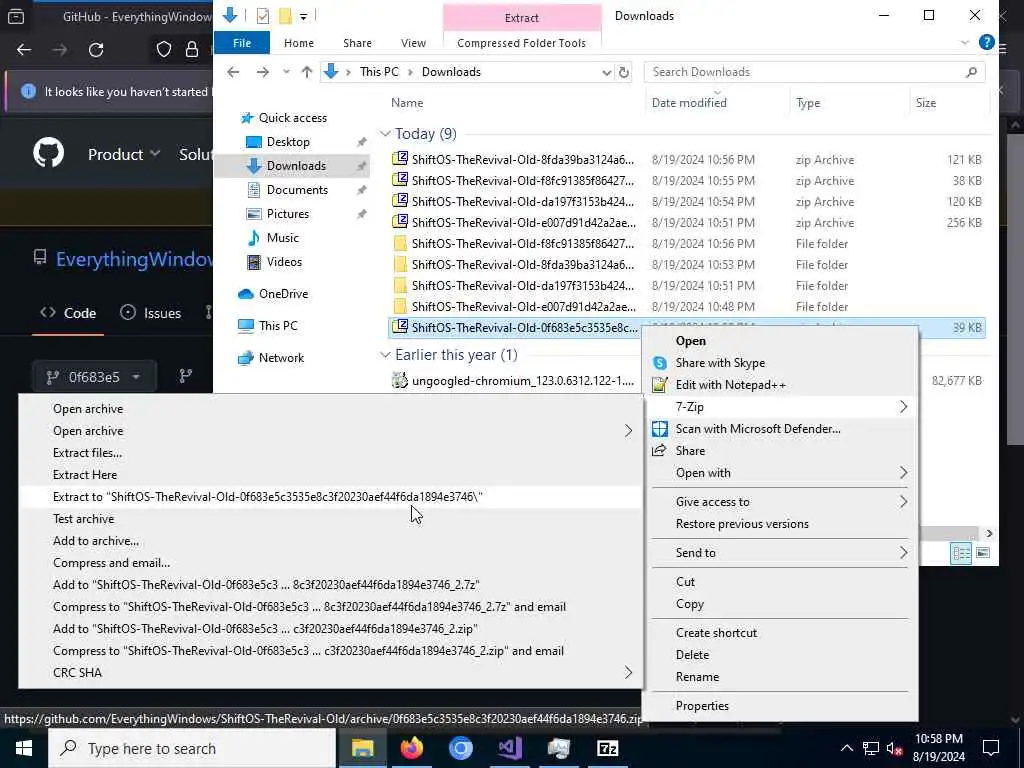
Task: Refresh the Downloads folder view
Action: point(624,72)
